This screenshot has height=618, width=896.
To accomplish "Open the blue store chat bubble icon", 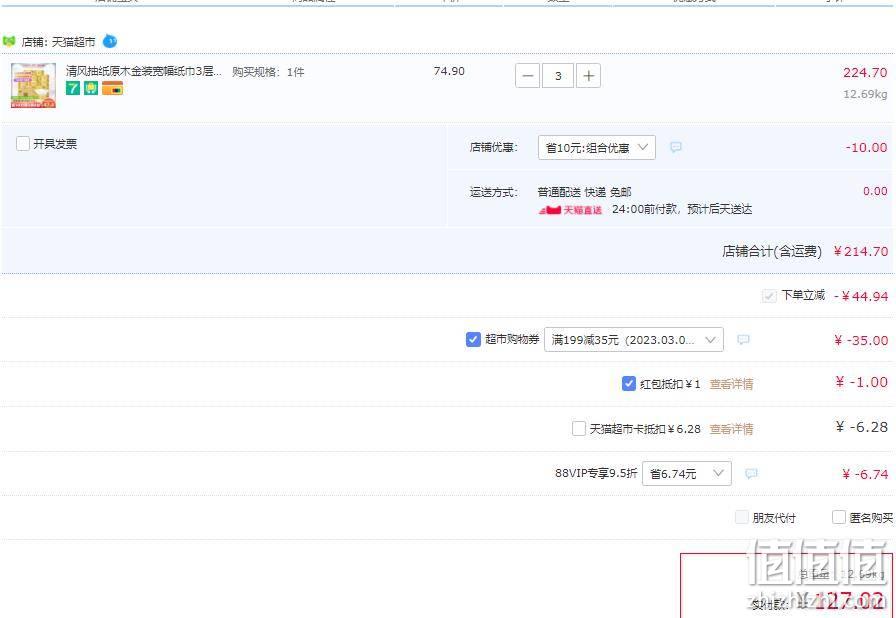I will pos(110,41).
